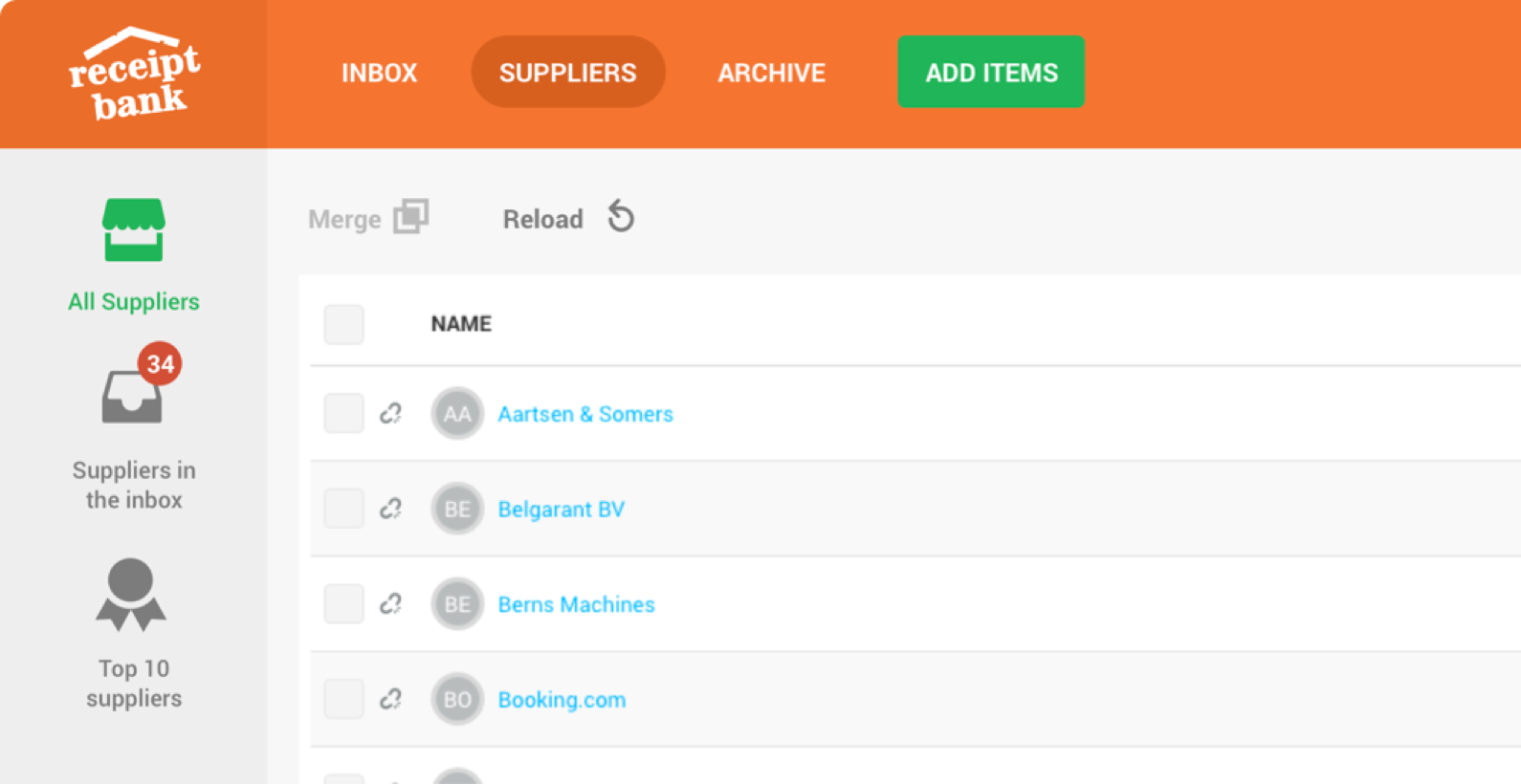Viewport: 1521px width, 784px height.
Task: Switch to the INBOX tab
Action: click(x=380, y=73)
